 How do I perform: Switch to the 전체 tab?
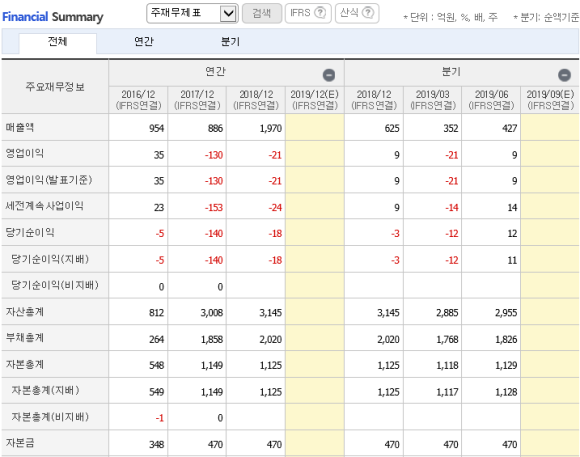[x=58, y=42]
